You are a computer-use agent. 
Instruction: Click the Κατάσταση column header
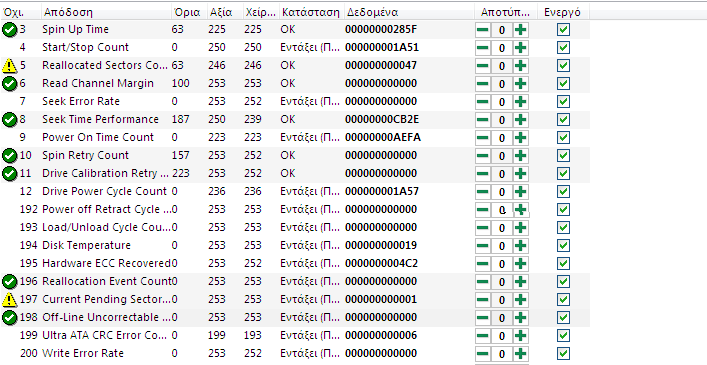(x=311, y=12)
